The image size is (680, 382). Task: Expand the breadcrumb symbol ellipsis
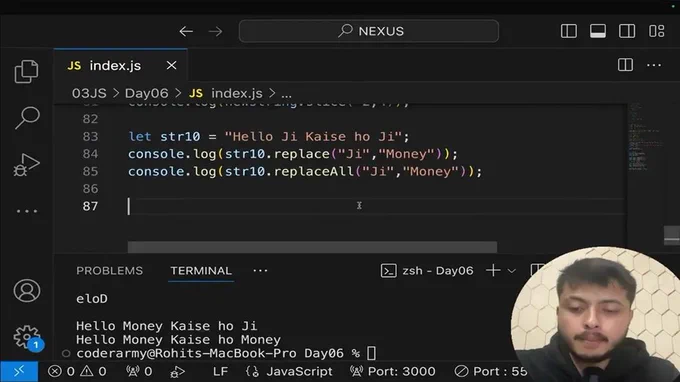click(x=287, y=94)
